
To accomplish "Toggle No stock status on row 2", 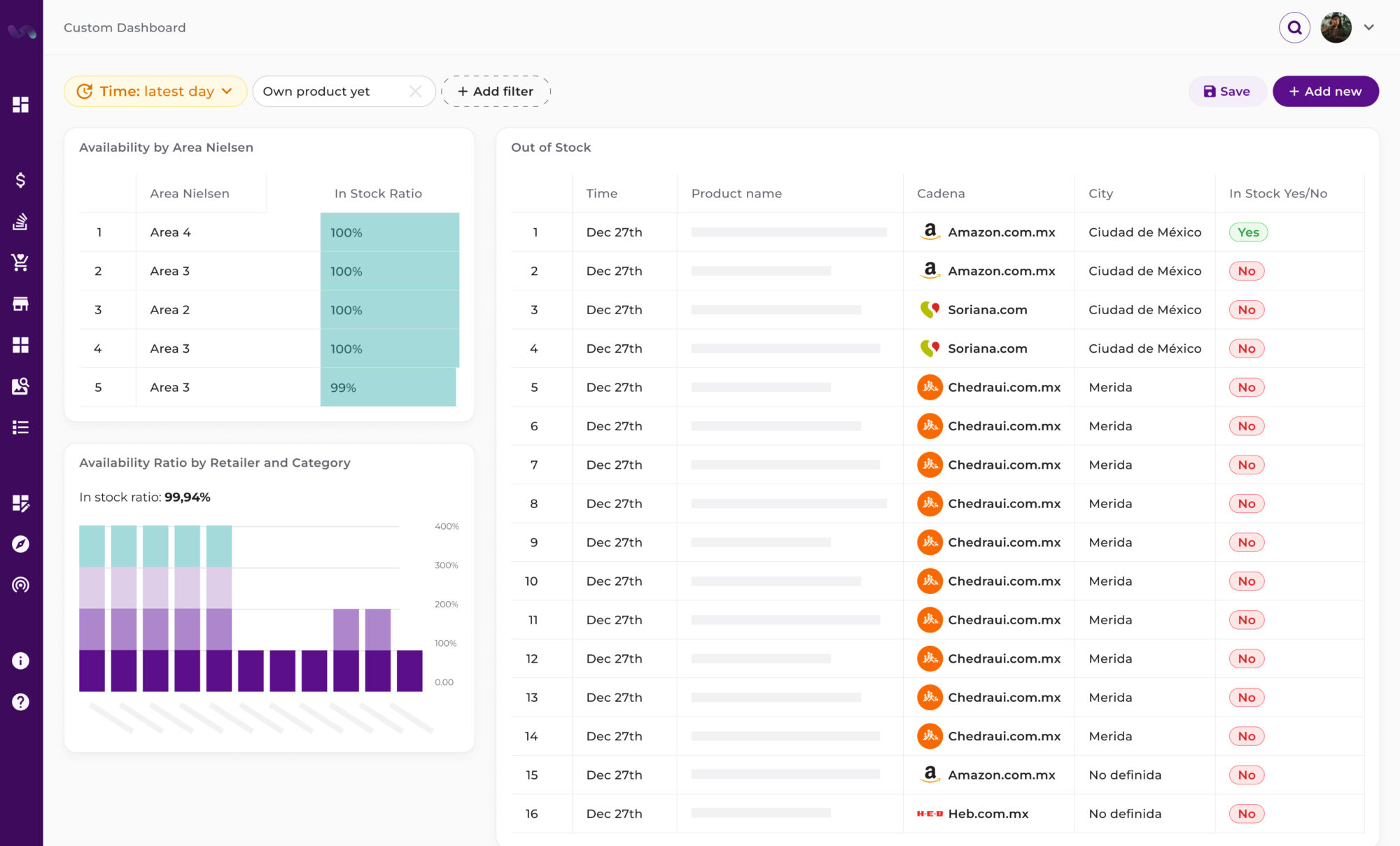I will pyautogui.click(x=1246, y=270).
